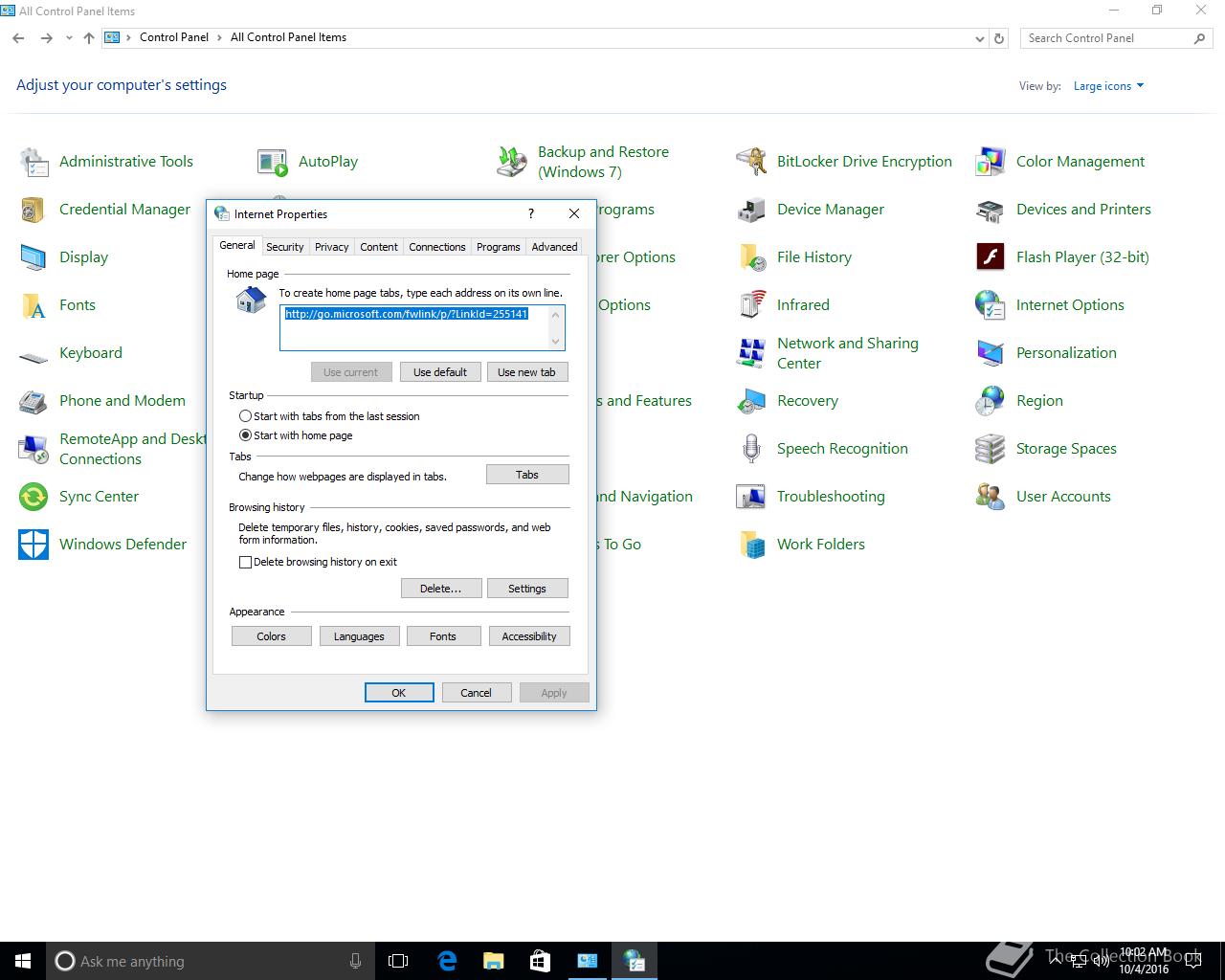Open BitLocker Drive Encryption icon
Viewport: 1225px width, 980px height.
coord(751,162)
